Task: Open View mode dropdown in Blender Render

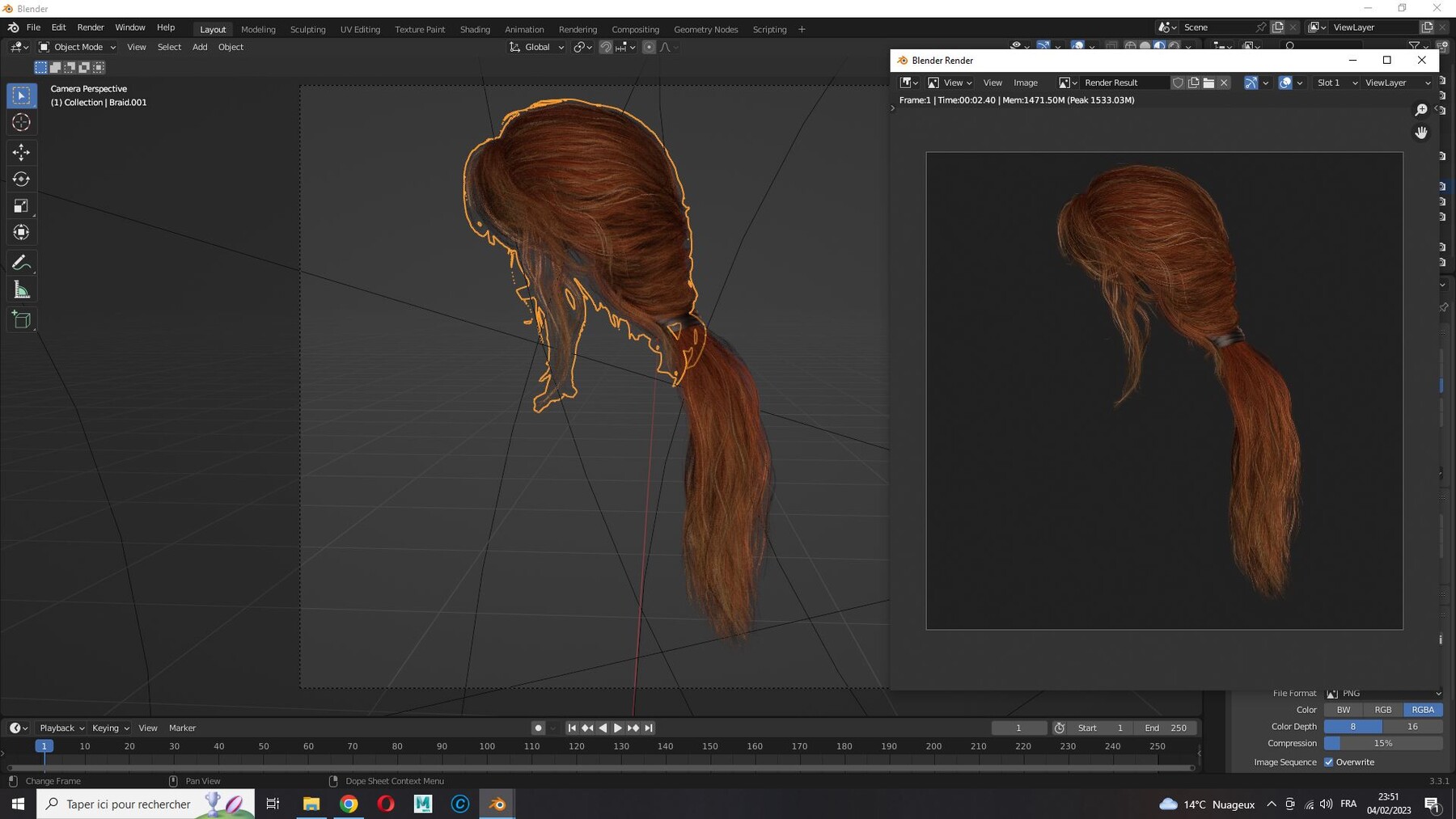Action: click(x=950, y=82)
